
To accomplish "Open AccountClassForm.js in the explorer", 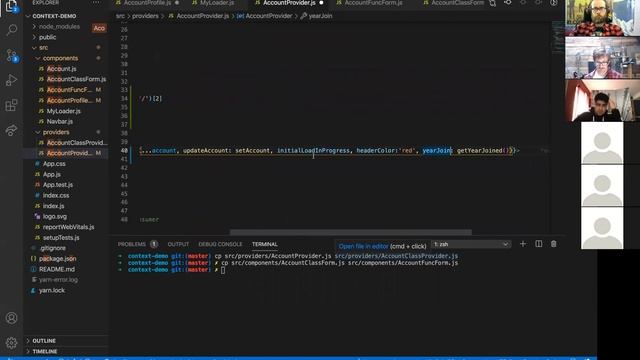I will pyautogui.click(x=76, y=79).
